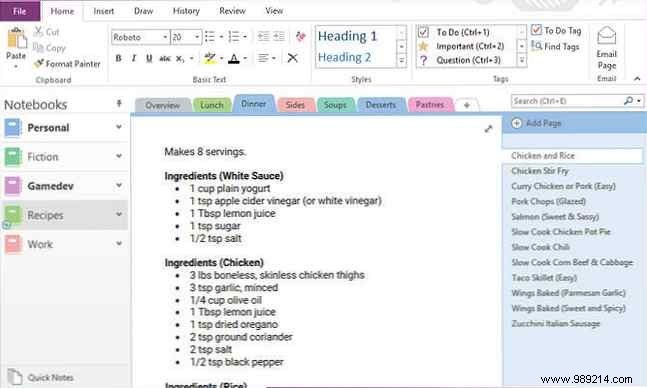Apply strikethrough formatting
This screenshot has height=388, width=647.
pos(165,58)
